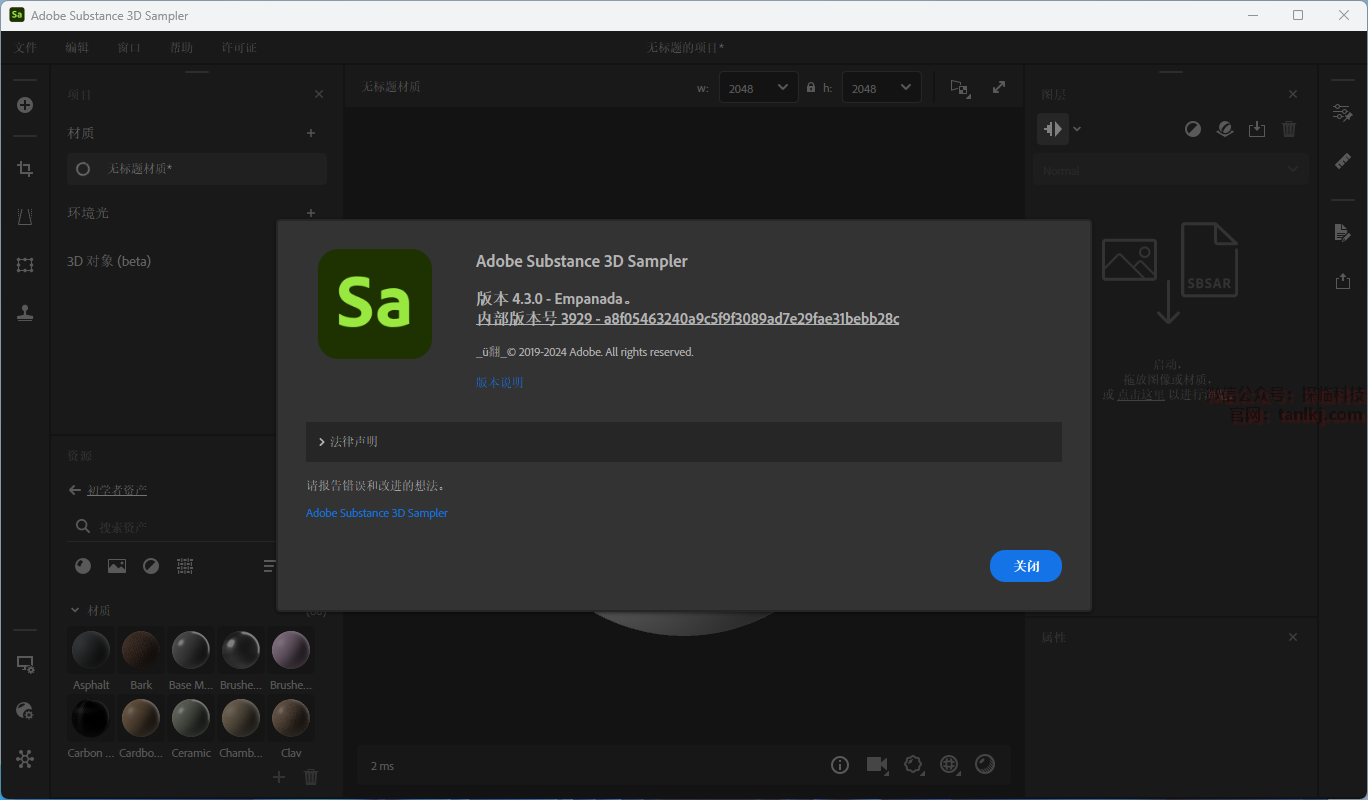Select the Bark material thumbnail
Viewport: 1368px width, 800px height.
141,651
